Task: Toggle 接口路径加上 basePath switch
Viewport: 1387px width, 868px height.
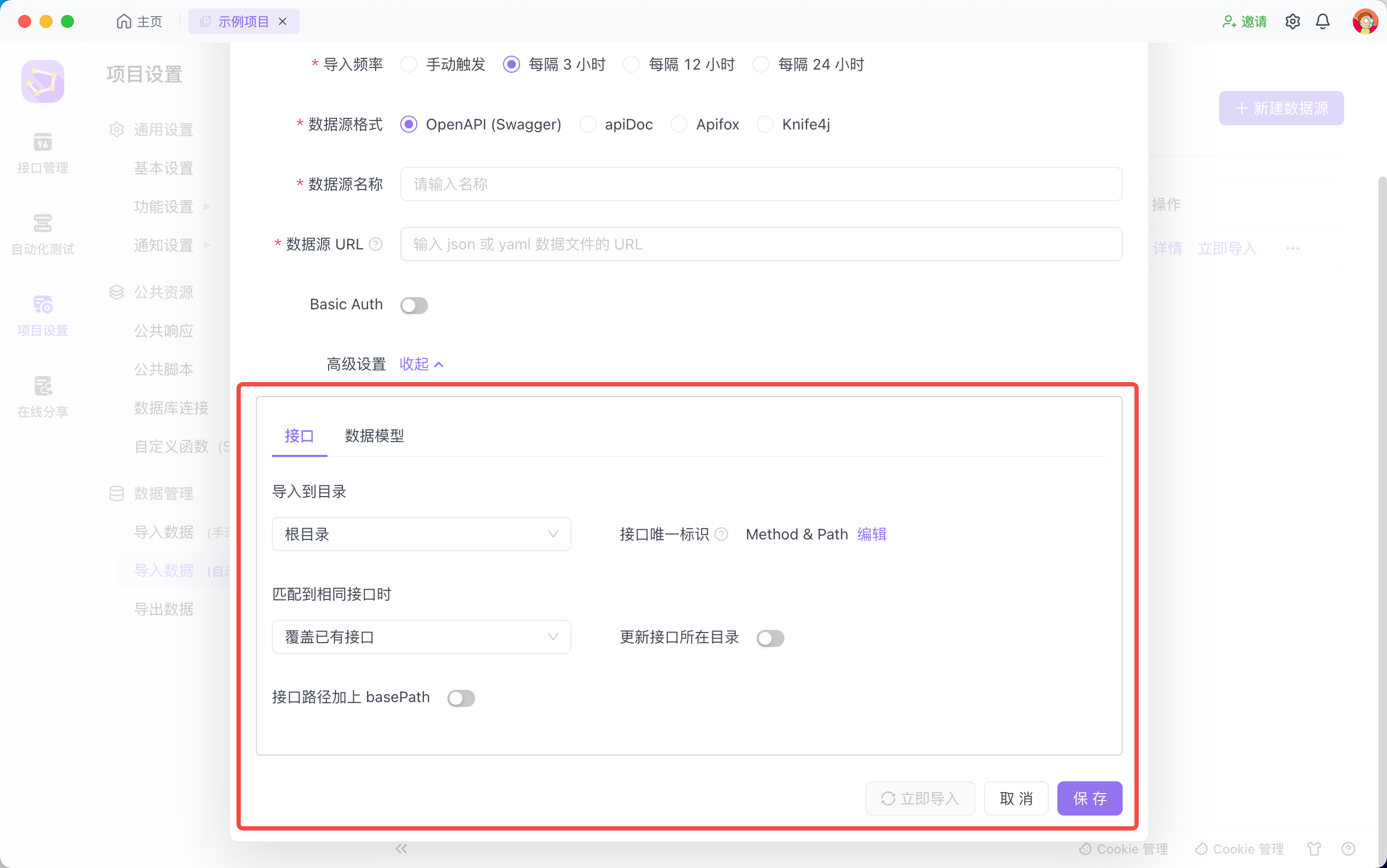Action: (x=461, y=698)
